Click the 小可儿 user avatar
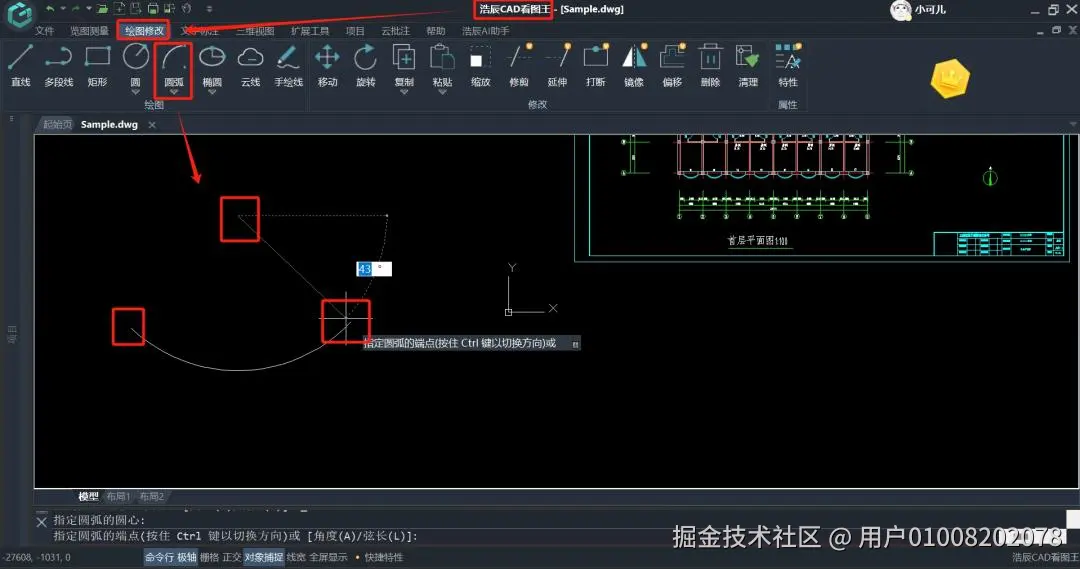1080x569 pixels. pyautogui.click(x=901, y=10)
